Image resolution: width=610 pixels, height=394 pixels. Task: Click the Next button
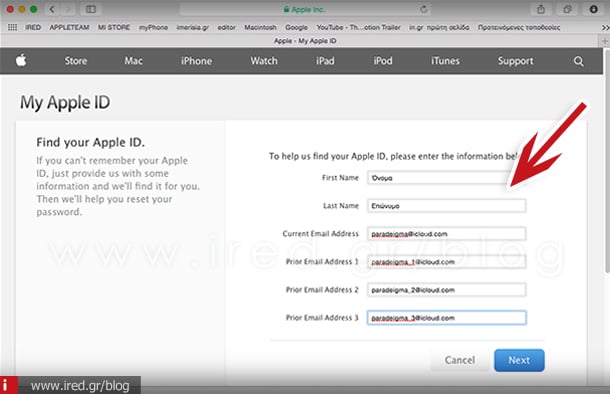point(519,360)
